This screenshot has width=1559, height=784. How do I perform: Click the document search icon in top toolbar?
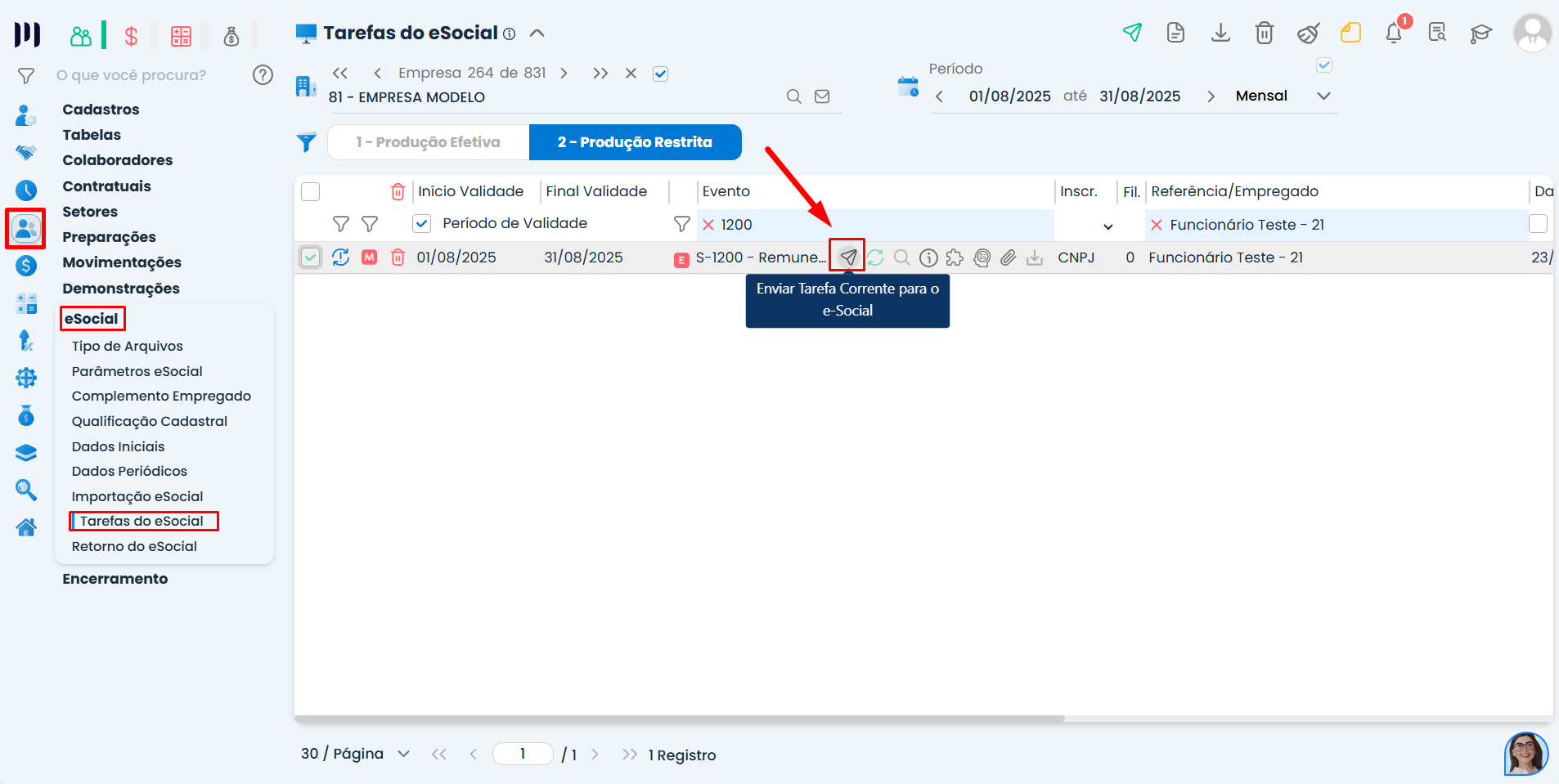coord(1437,33)
